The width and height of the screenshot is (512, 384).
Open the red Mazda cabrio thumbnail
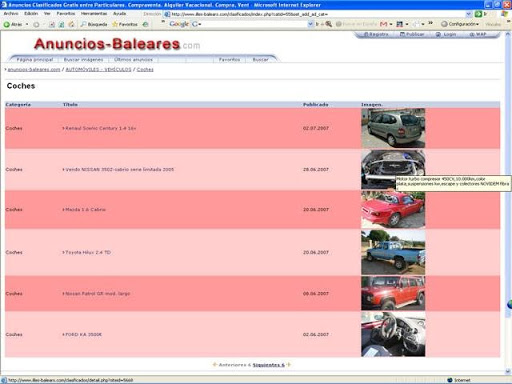click(x=393, y=210)
